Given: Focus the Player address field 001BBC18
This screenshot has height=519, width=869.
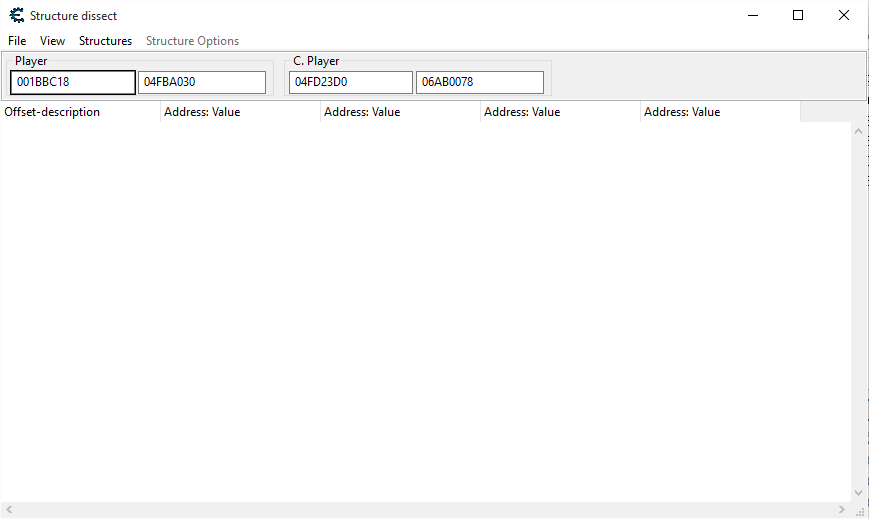Looking at the screenshot, I should pyautogui.click(x=72, y=82).
